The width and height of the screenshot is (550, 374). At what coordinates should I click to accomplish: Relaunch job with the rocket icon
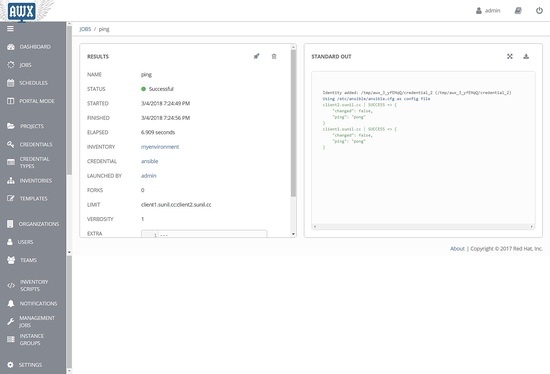pyautogui.click(x=256, y=56)
